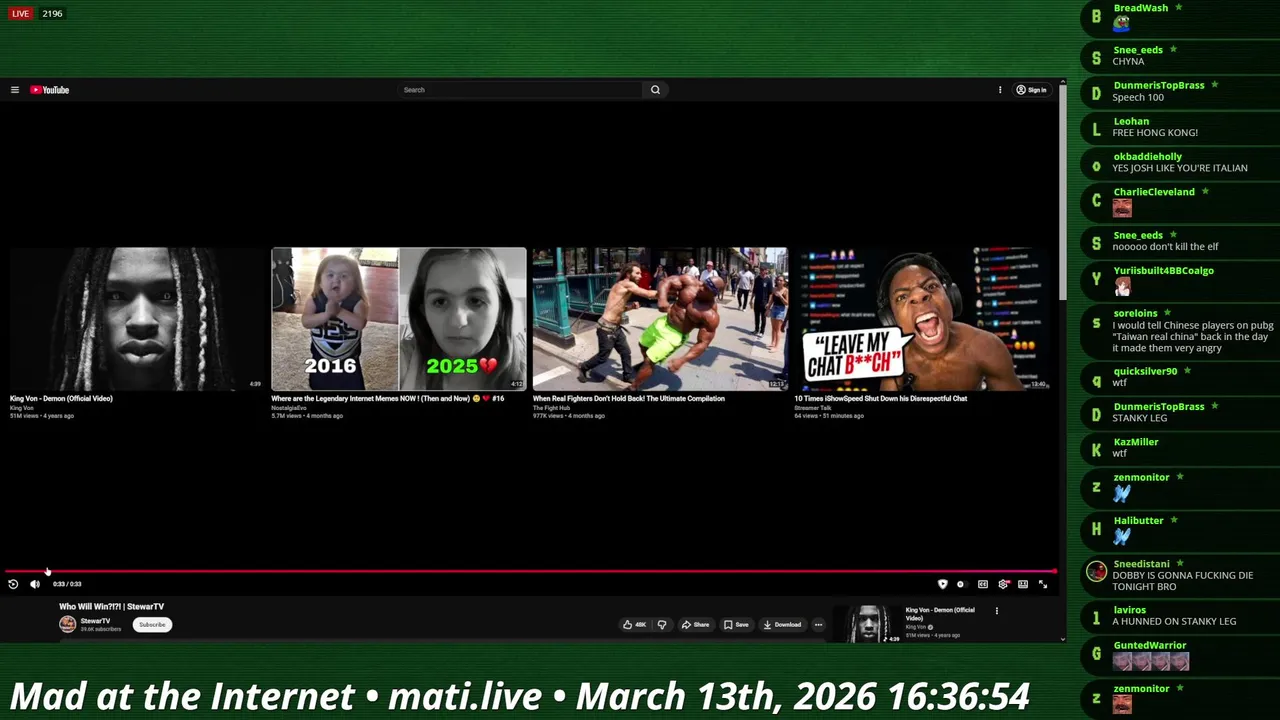Viewport: 1280px width, 720px height.
Task: Open the King Von Demon endscreen thumbnail
Action: (137, 319)
